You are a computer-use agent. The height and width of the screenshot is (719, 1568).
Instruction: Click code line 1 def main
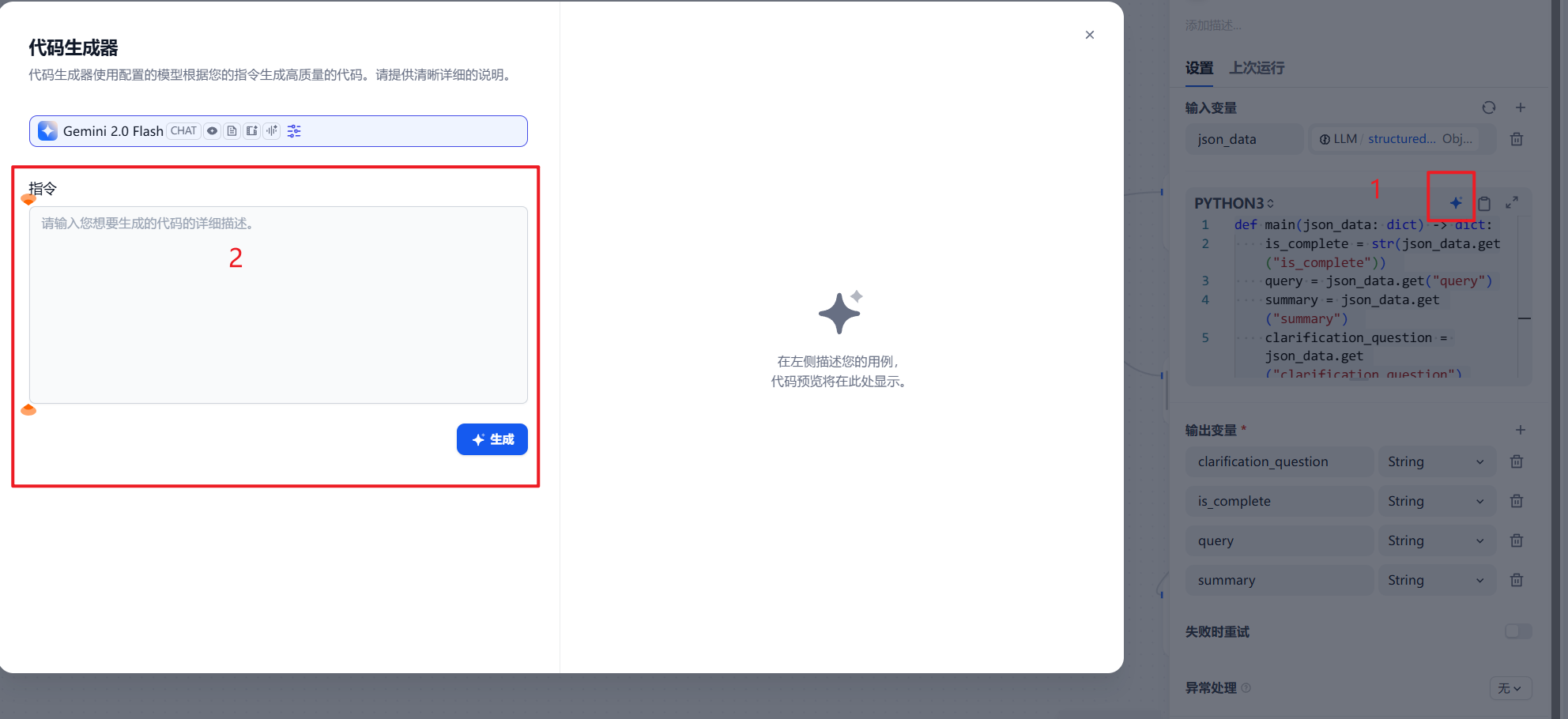[x=1363, y=224]
